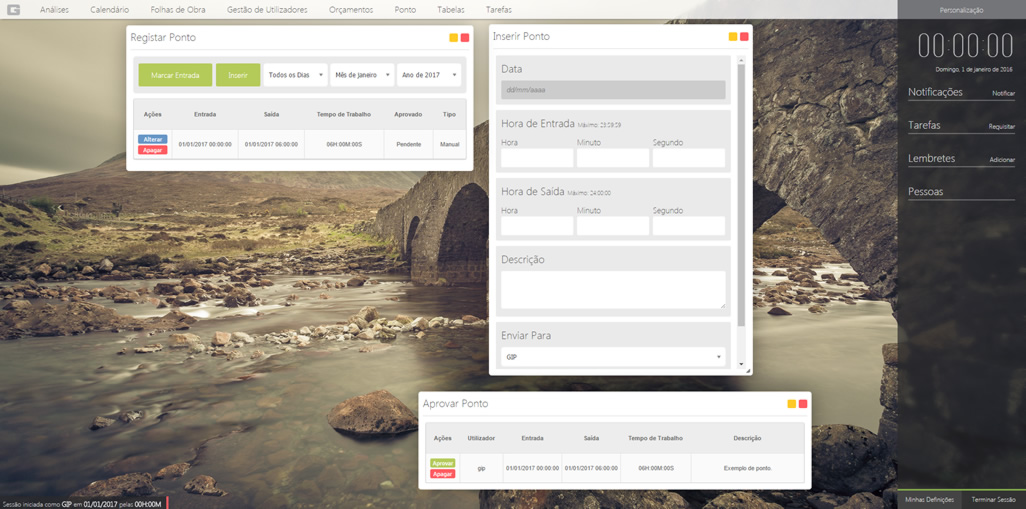Close the Inserir Ponto window via red square

point(744,37)
